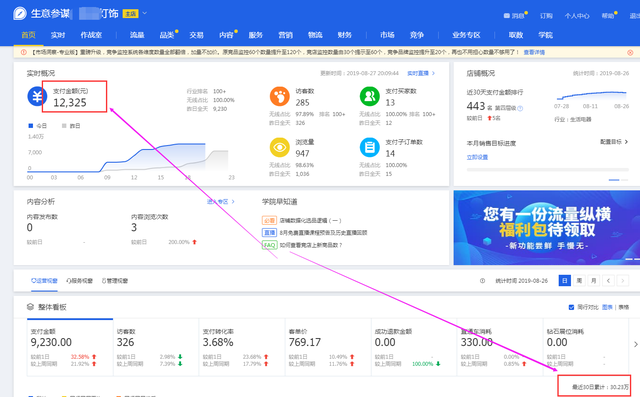Select the 支付转化率 3.68% metric card
Viewport: 640px width, 397px height.
click(x=242, y=347)
